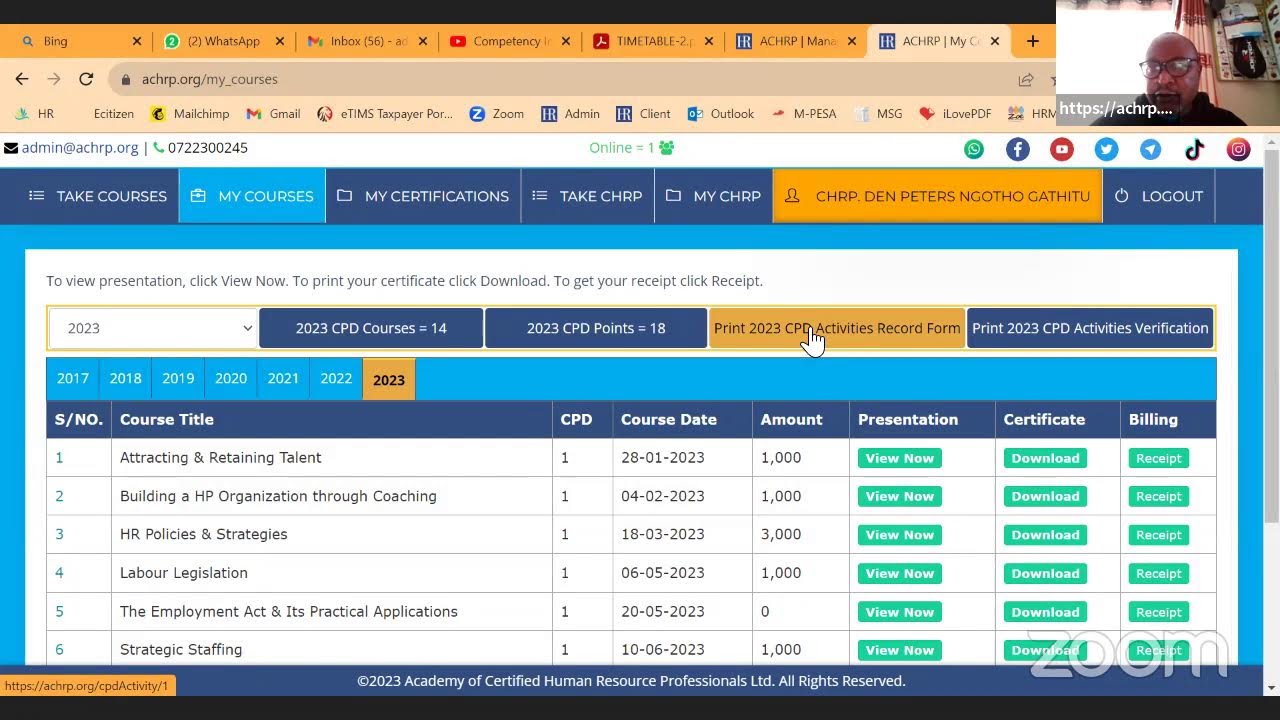Download certificate for The Employment Act course
This screenshot has width=1280, height=720.
pos(1045,612)
